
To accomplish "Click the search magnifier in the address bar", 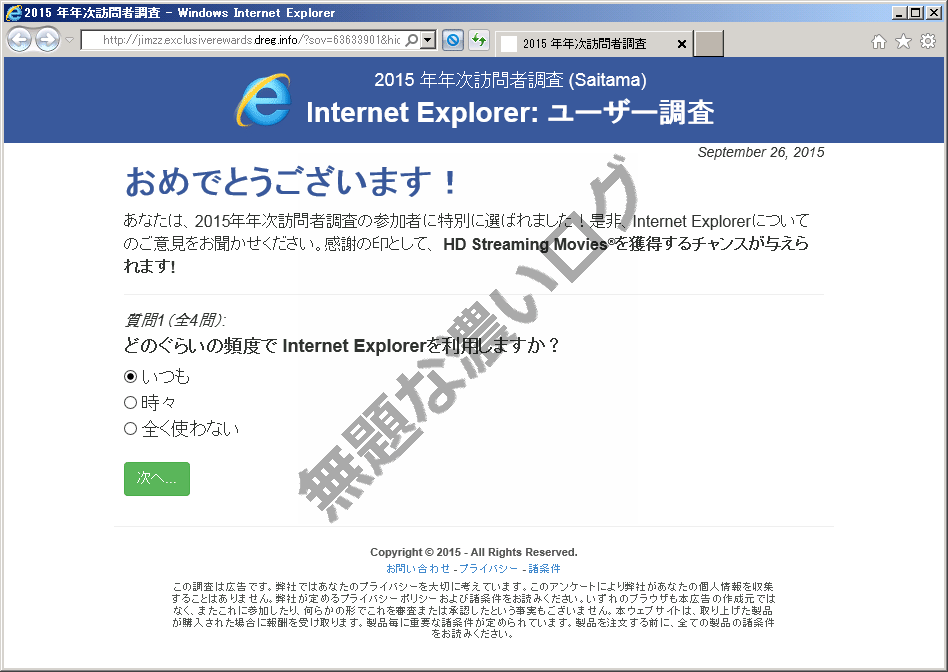I will click(x=410, y=42).
